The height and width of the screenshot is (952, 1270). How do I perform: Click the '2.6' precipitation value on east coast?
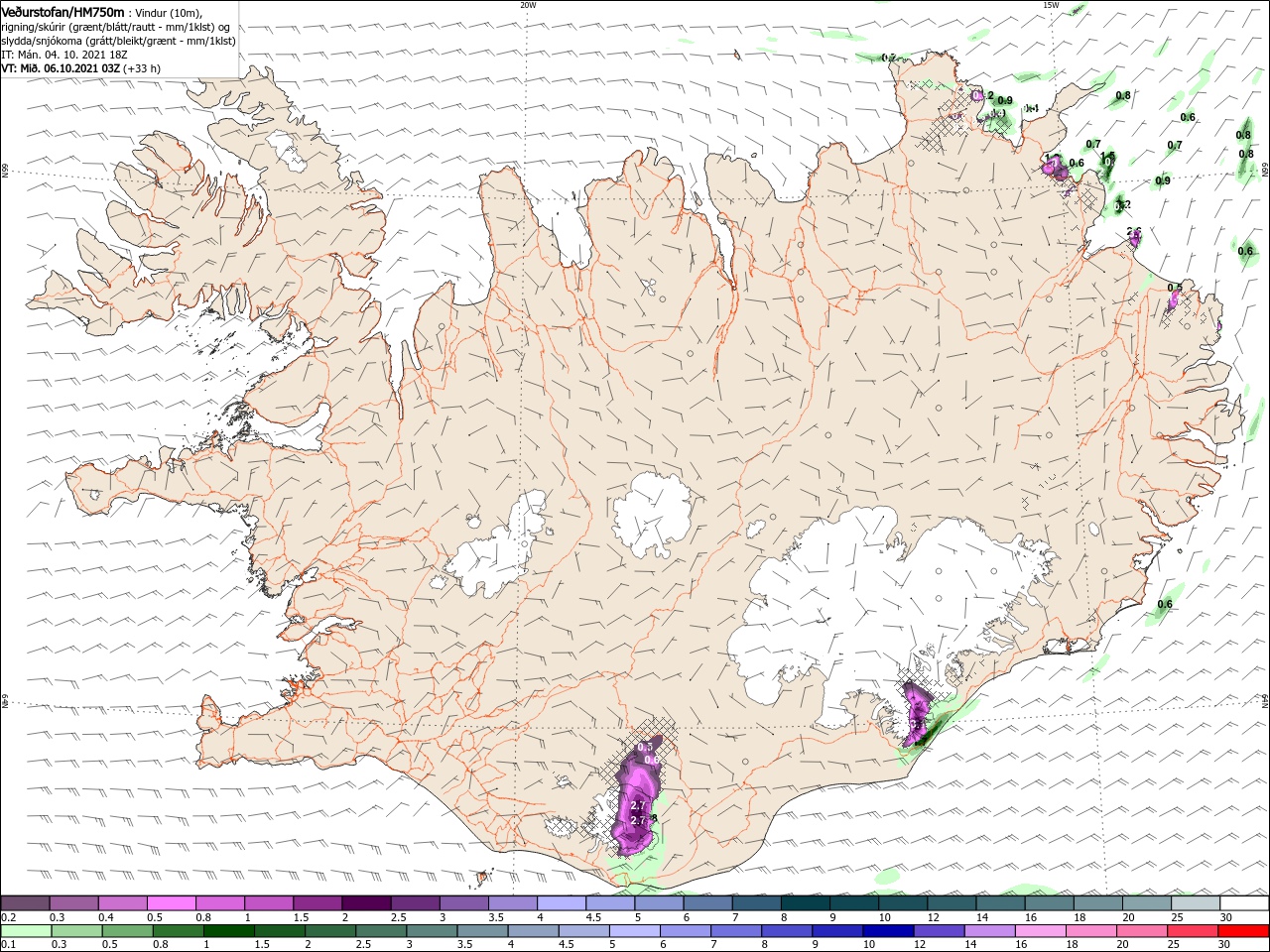pyautogui.click(x=1135, y=231)
